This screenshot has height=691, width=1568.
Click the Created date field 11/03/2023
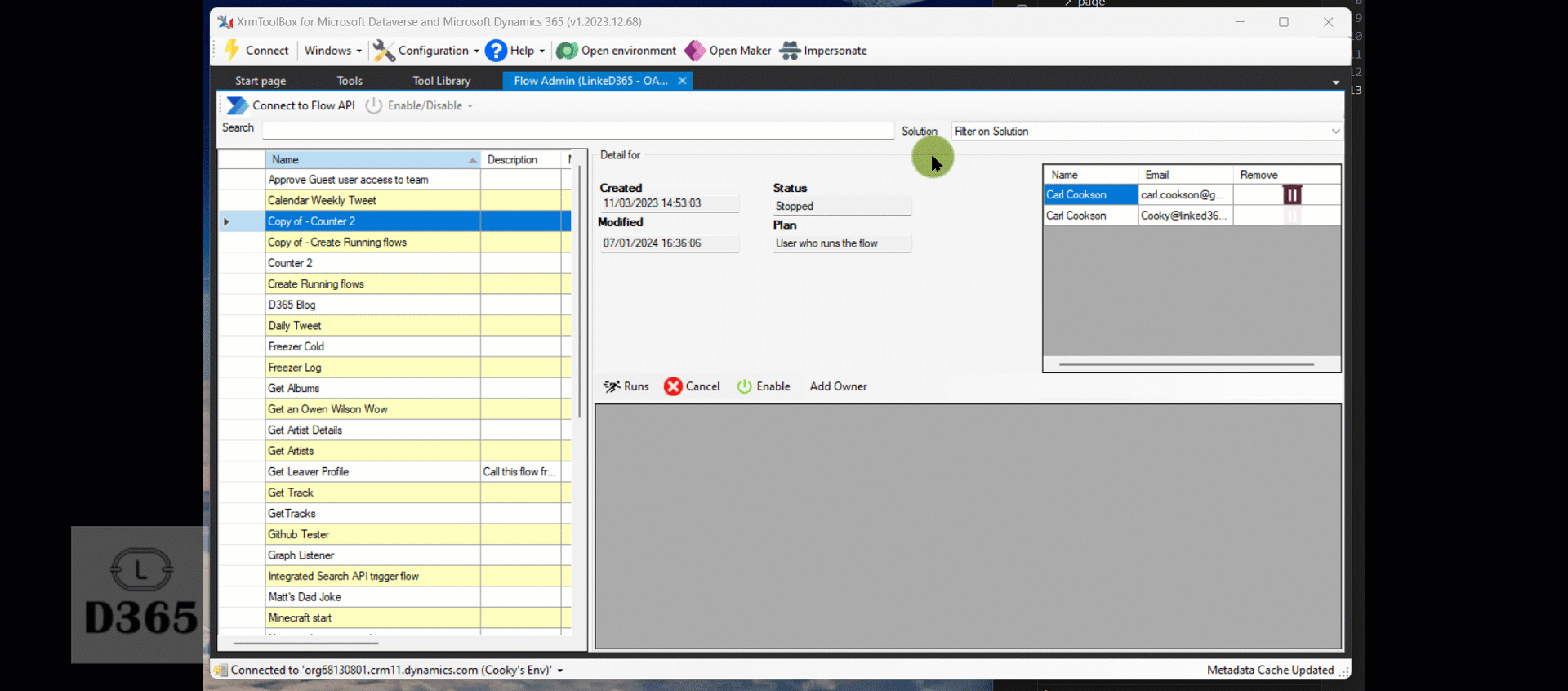(670, 203)
